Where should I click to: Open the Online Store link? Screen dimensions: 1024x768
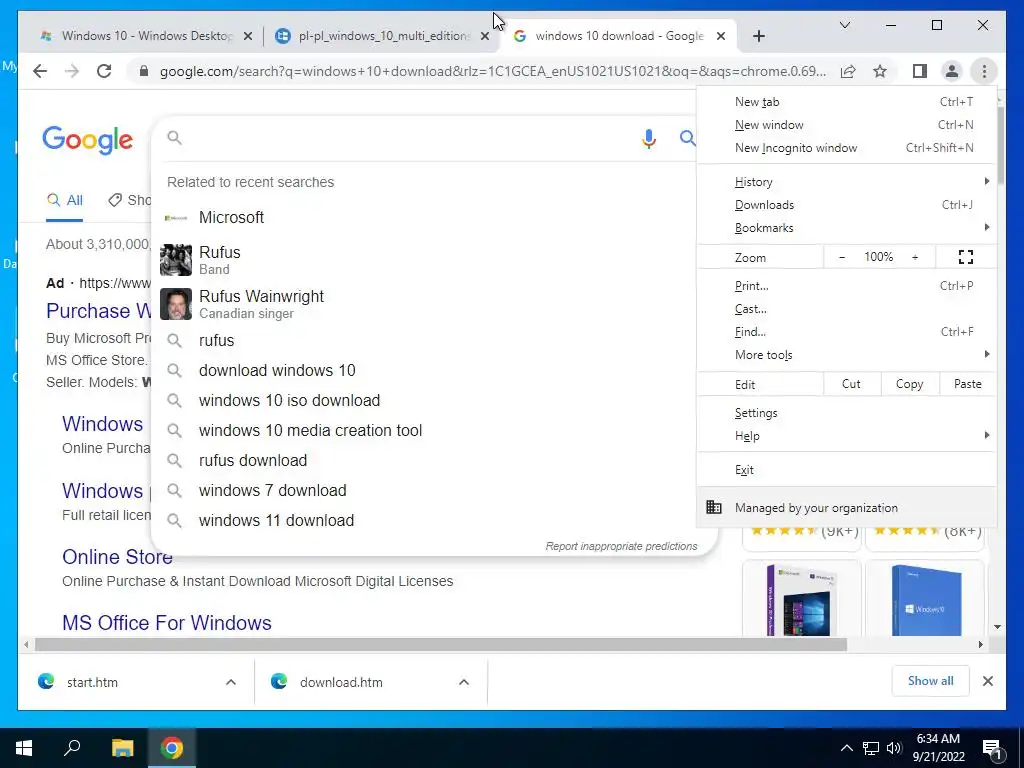(118, 557)
